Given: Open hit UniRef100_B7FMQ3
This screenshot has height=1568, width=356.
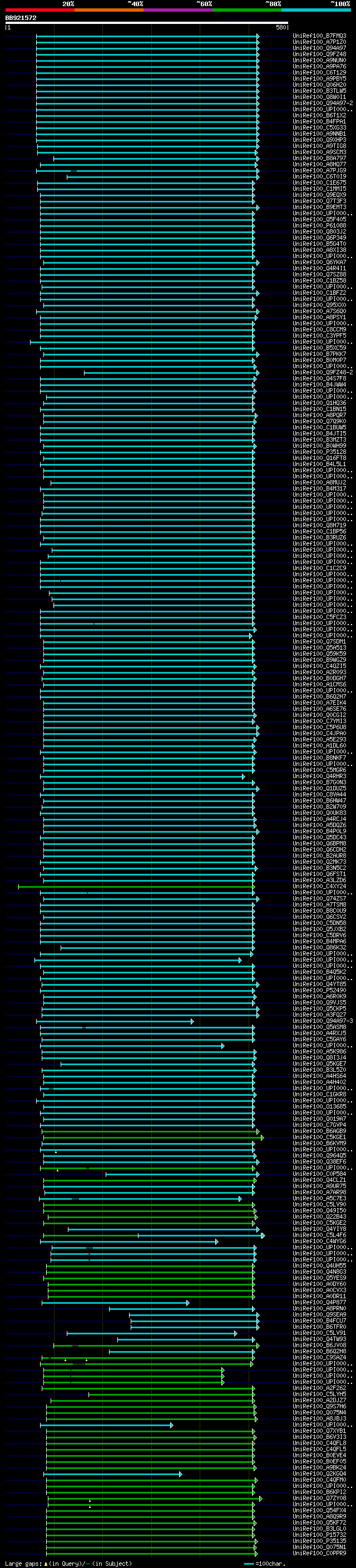Looking at the screenshot, I should (x=319, y=36).
